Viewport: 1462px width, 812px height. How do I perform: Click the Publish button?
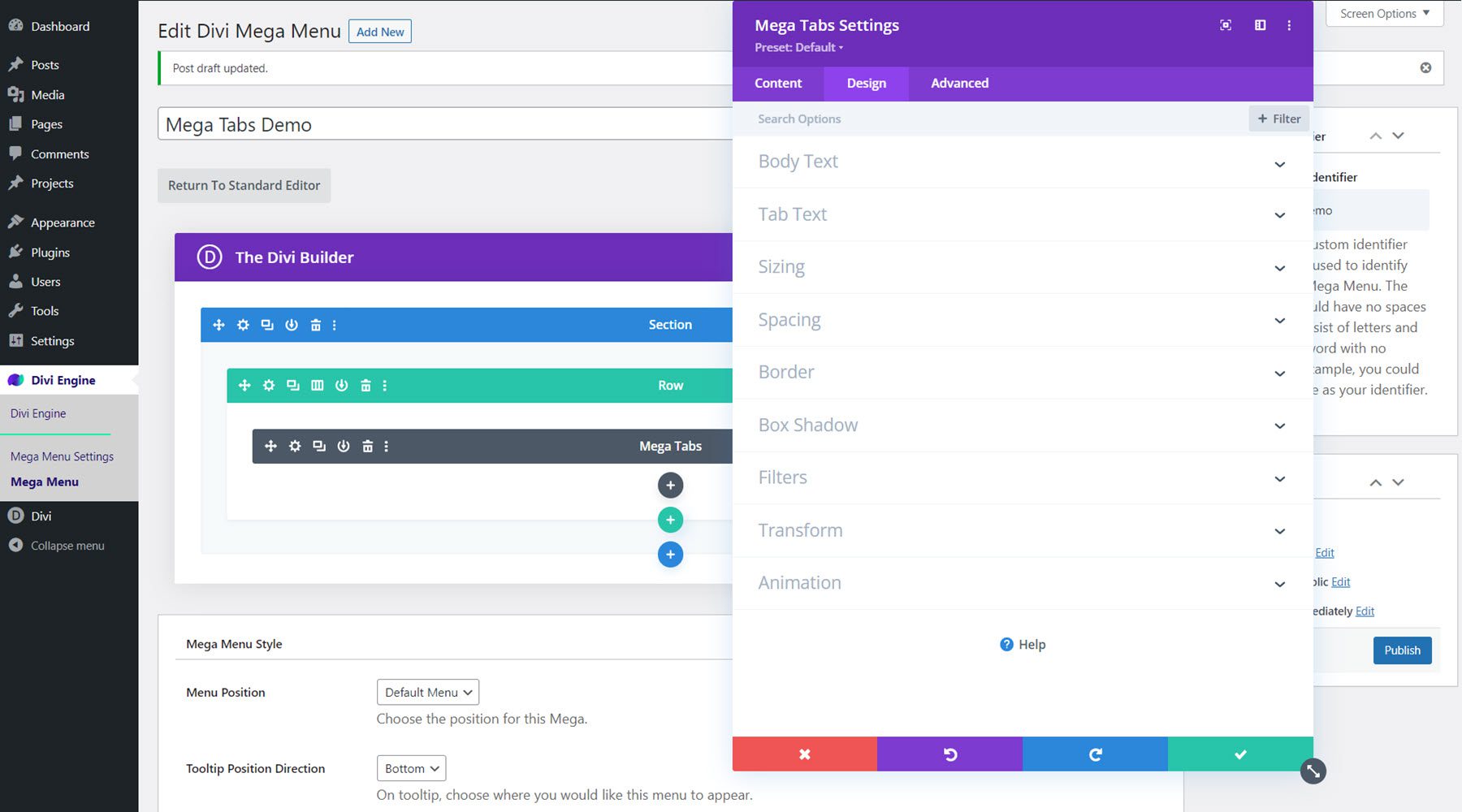(x=1402, y=650)
